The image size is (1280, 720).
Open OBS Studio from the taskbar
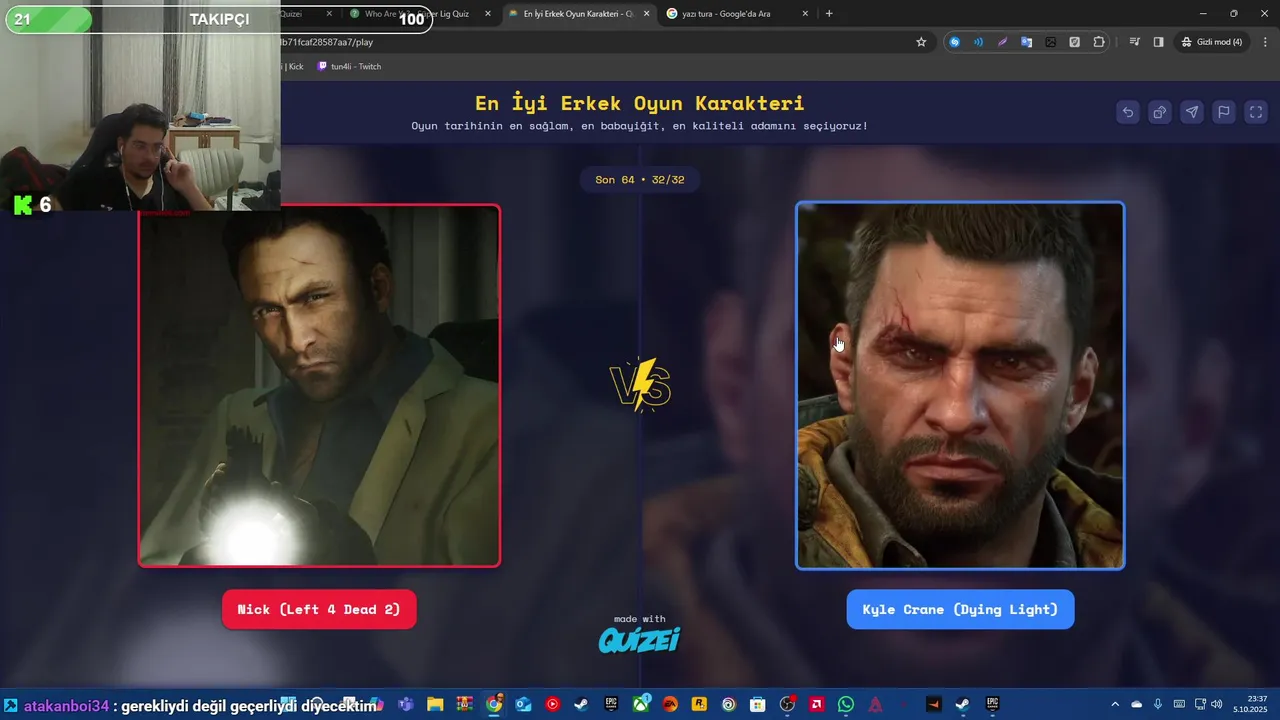787,704
